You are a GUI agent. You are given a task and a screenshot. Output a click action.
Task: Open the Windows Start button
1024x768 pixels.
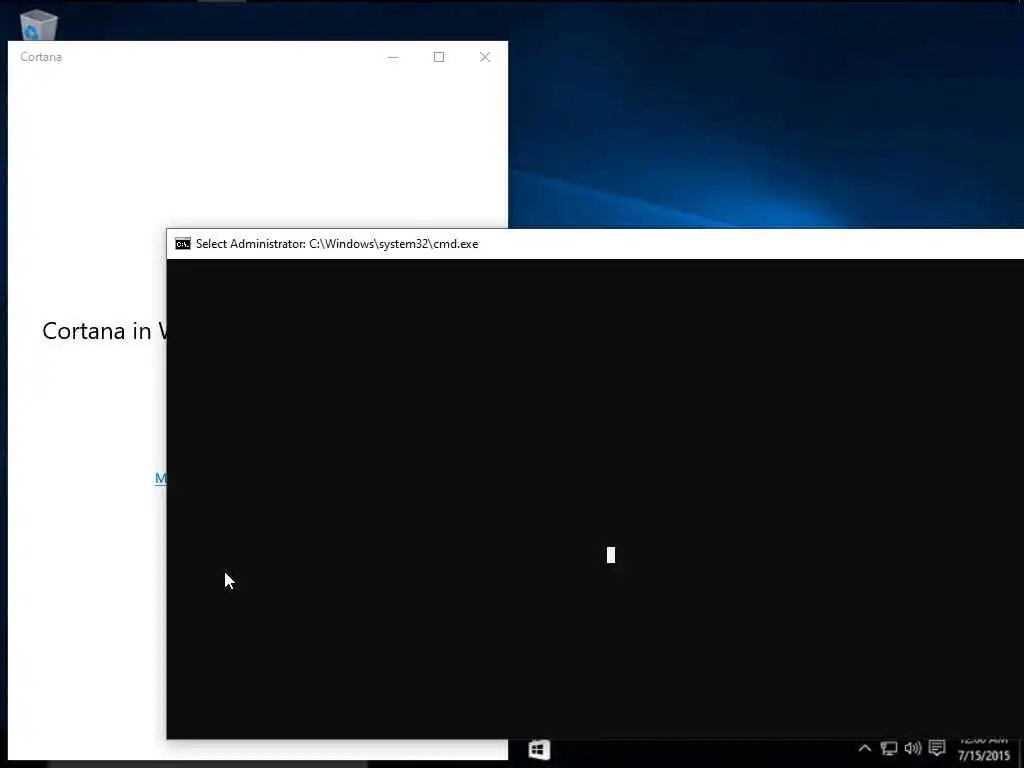tap(539, 749)
